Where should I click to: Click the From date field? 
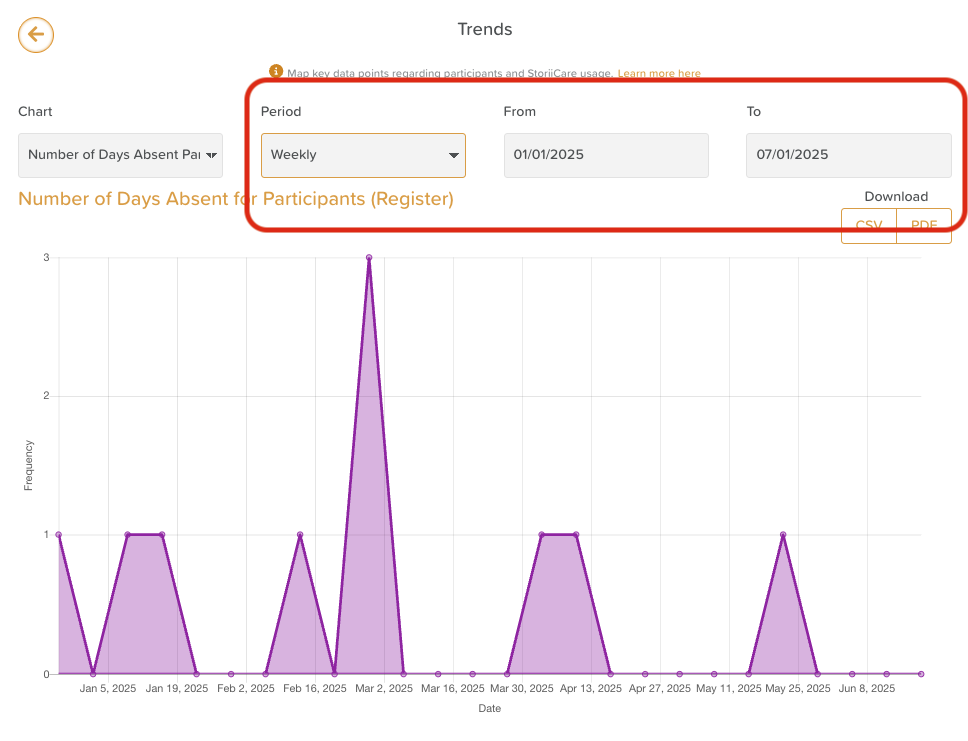(x=606, y=155)
